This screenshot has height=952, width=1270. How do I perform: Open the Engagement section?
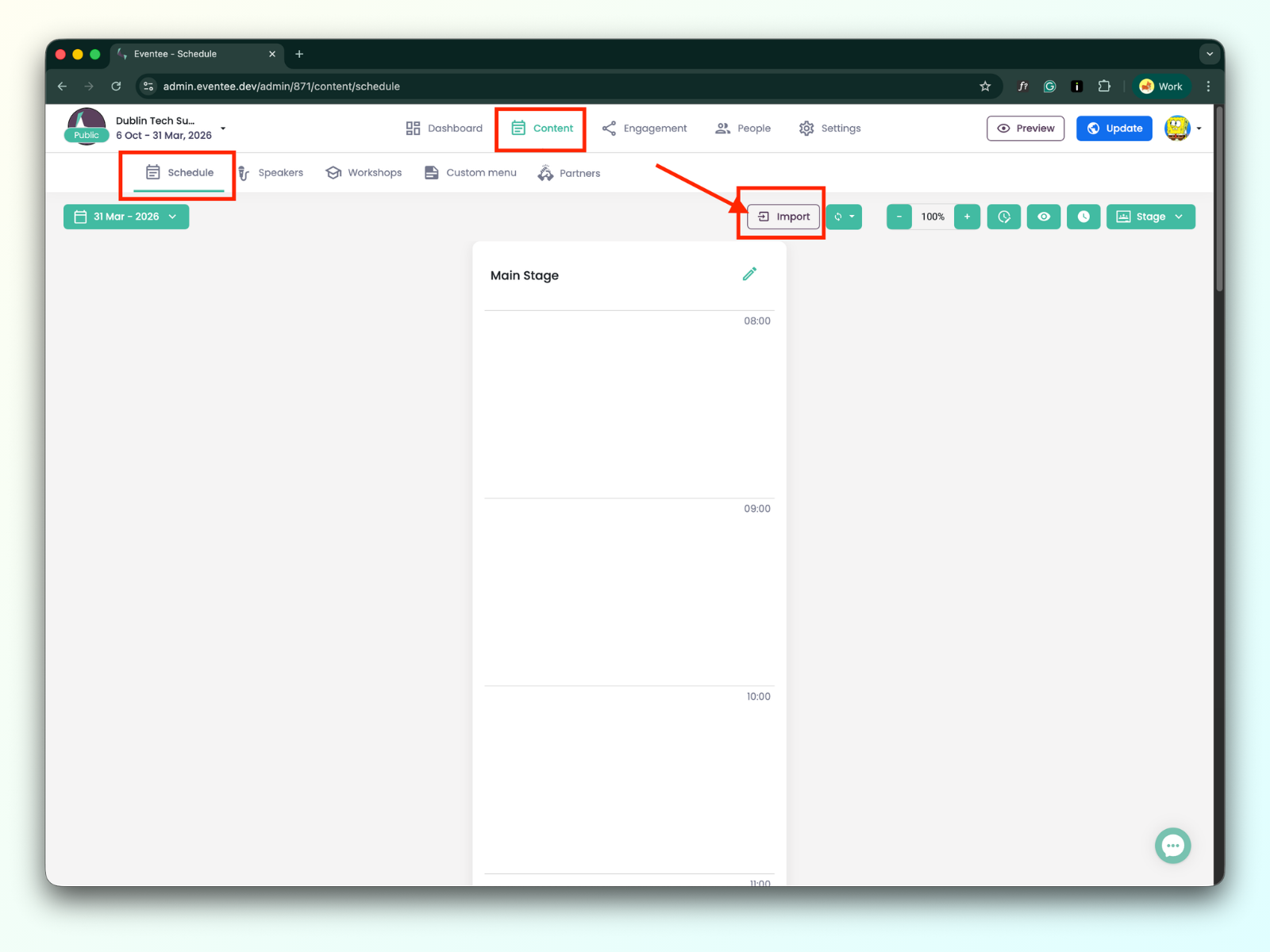[x=644, y=129]
